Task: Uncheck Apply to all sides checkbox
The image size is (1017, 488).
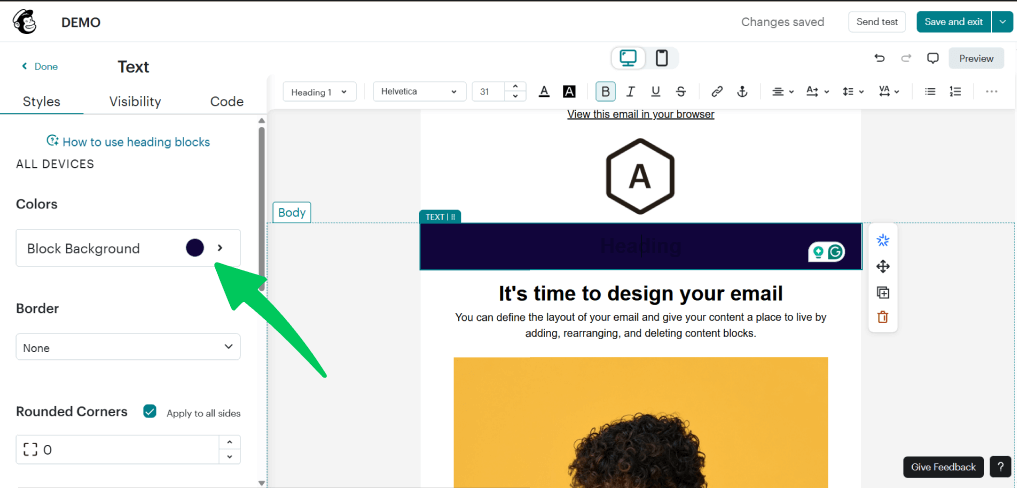Action: (150, 411)
